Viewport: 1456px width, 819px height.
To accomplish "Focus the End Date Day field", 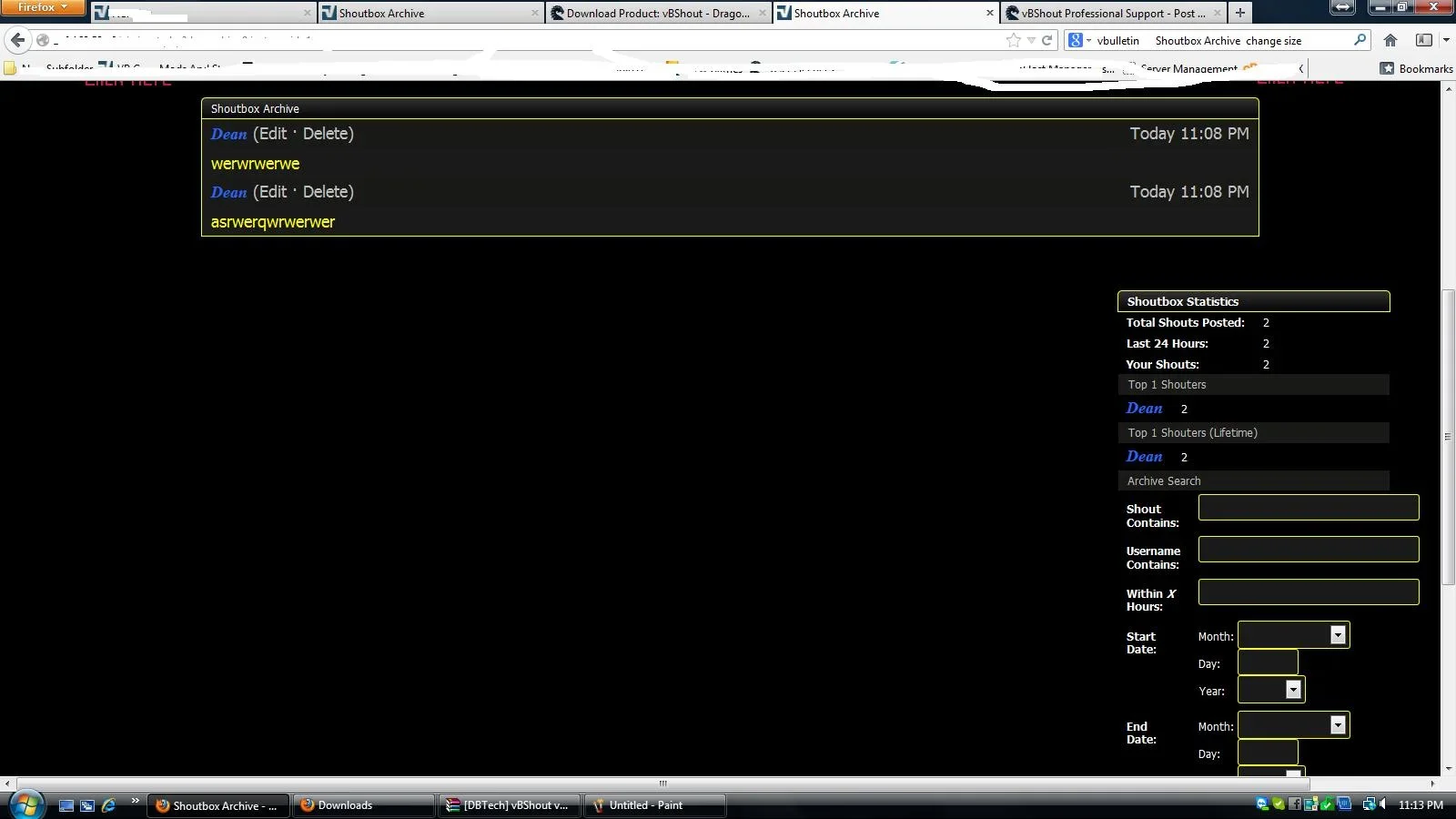I will (x=1268, y=753).
